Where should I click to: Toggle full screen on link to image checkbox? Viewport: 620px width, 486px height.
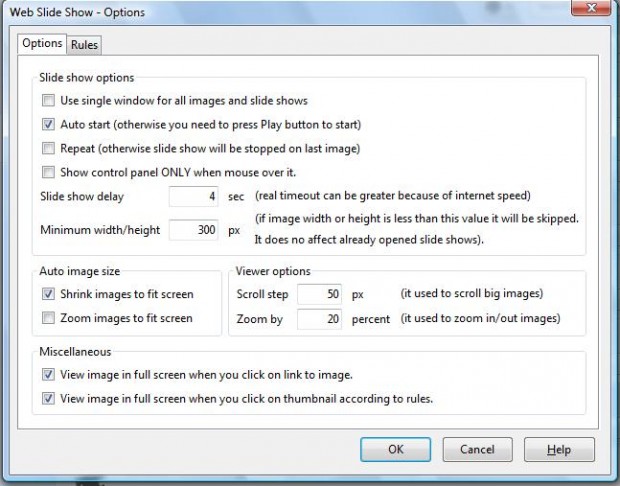pos(48,374)
